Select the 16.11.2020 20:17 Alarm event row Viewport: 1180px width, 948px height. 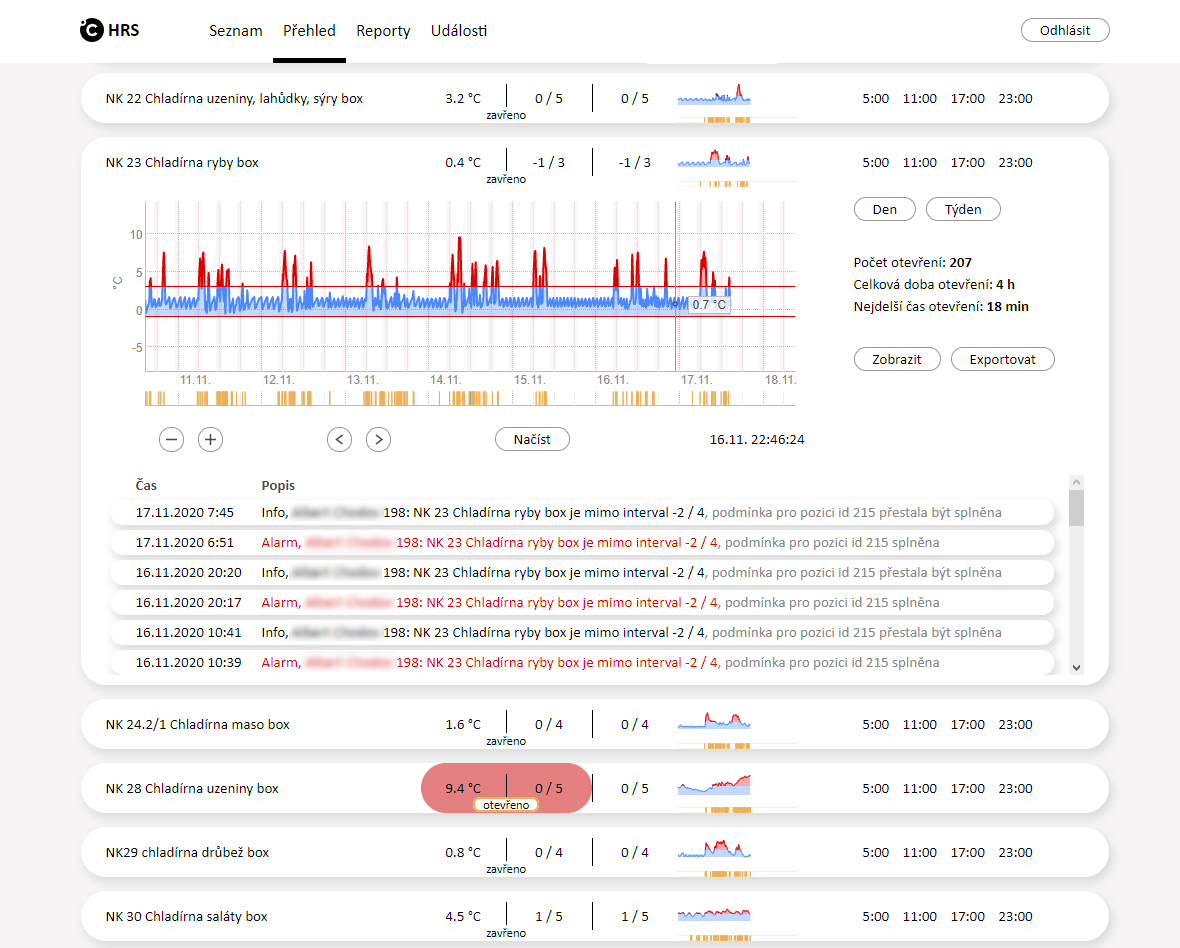pos(582,603)
